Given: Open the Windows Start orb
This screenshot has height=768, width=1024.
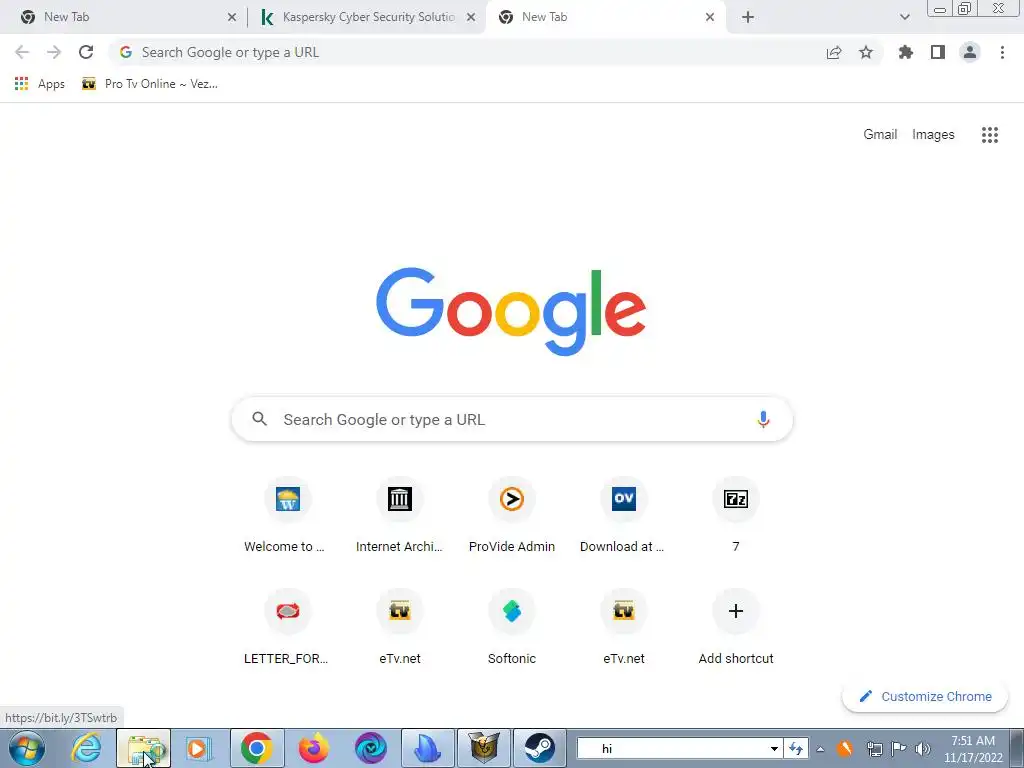Looking at the screenshot, I should pos(27,748).
